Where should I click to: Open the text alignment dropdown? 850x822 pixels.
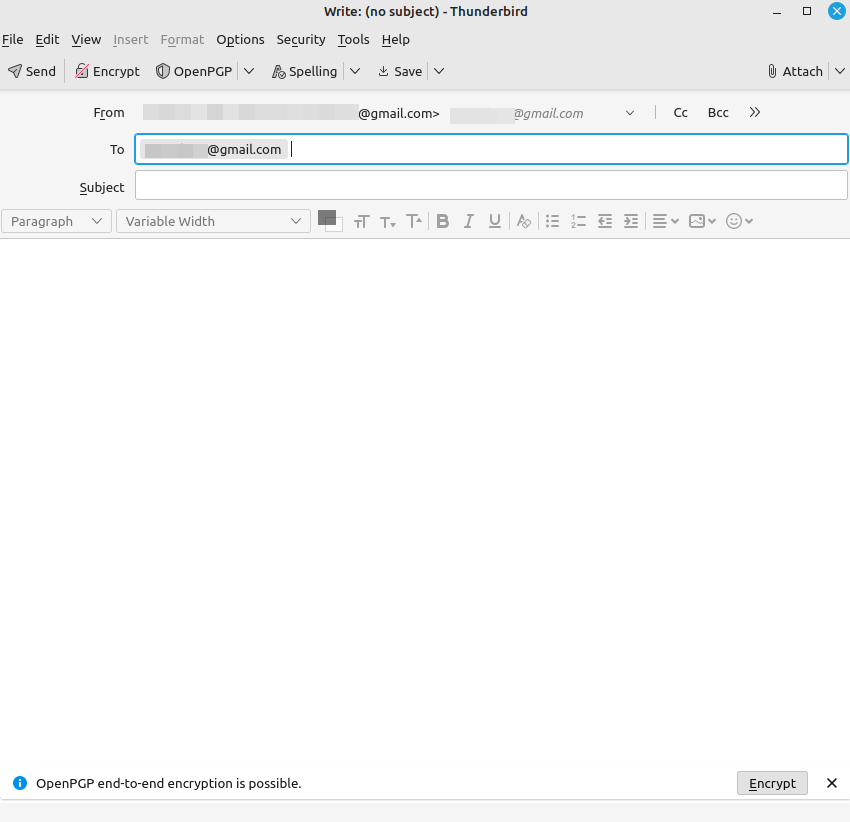(666, 221)
